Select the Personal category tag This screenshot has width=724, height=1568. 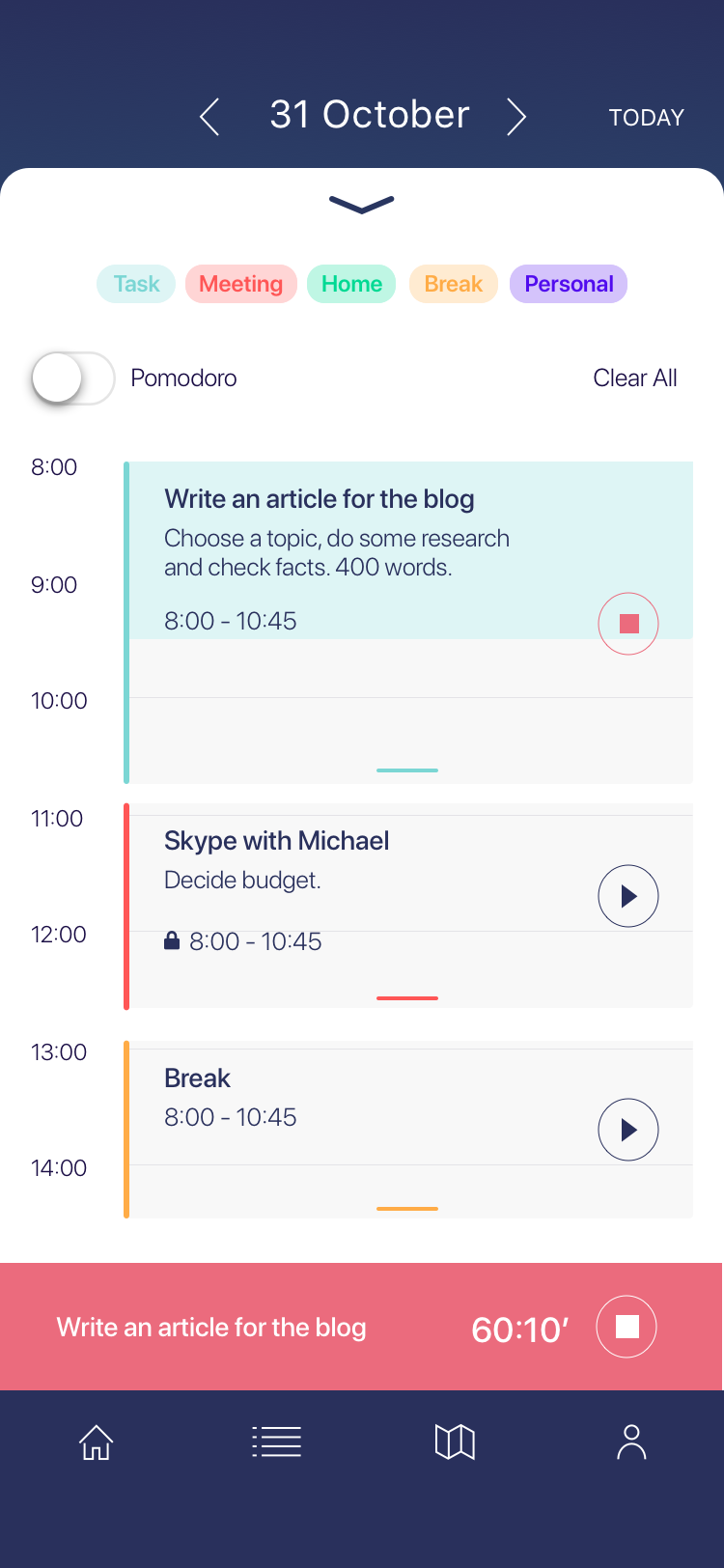point(569,284)
